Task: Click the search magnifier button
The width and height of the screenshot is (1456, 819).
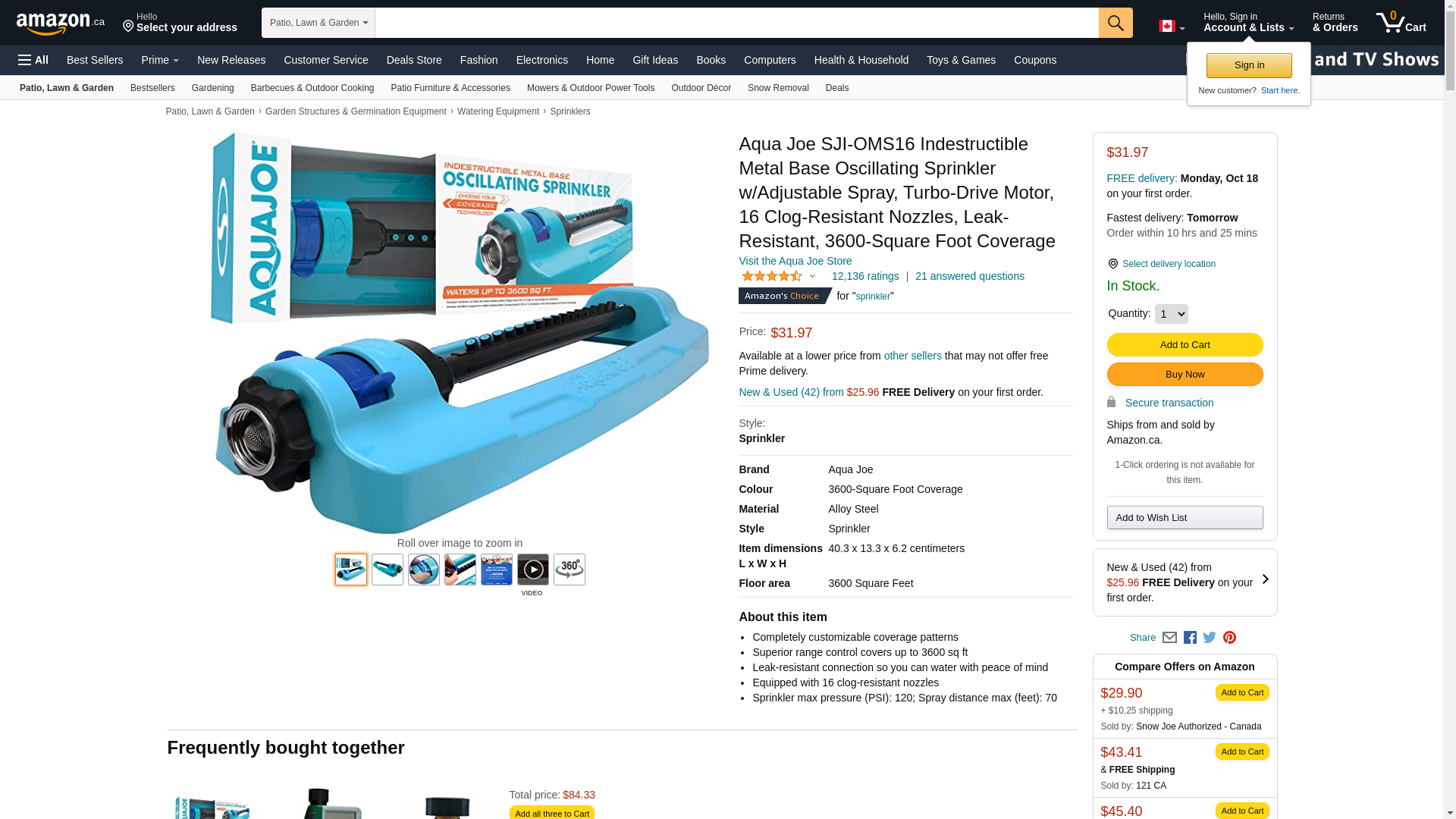Action: coord(1116,23)
